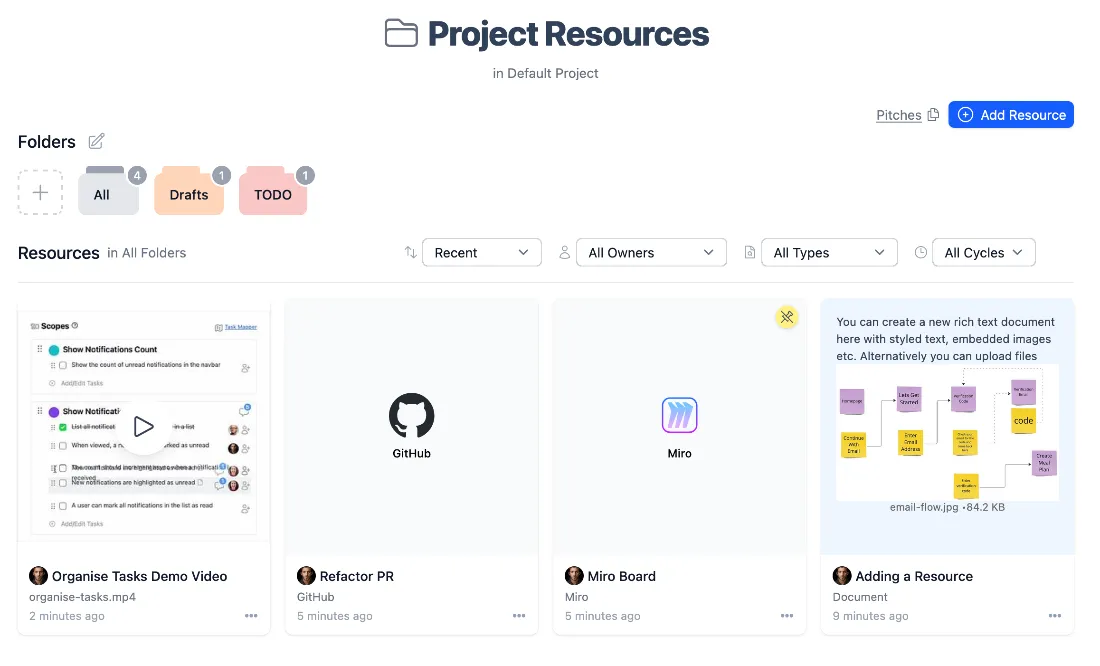The image size is (1100, 666).
Task: Play the Organise Tasks demo video
Action: coord(144,426)
